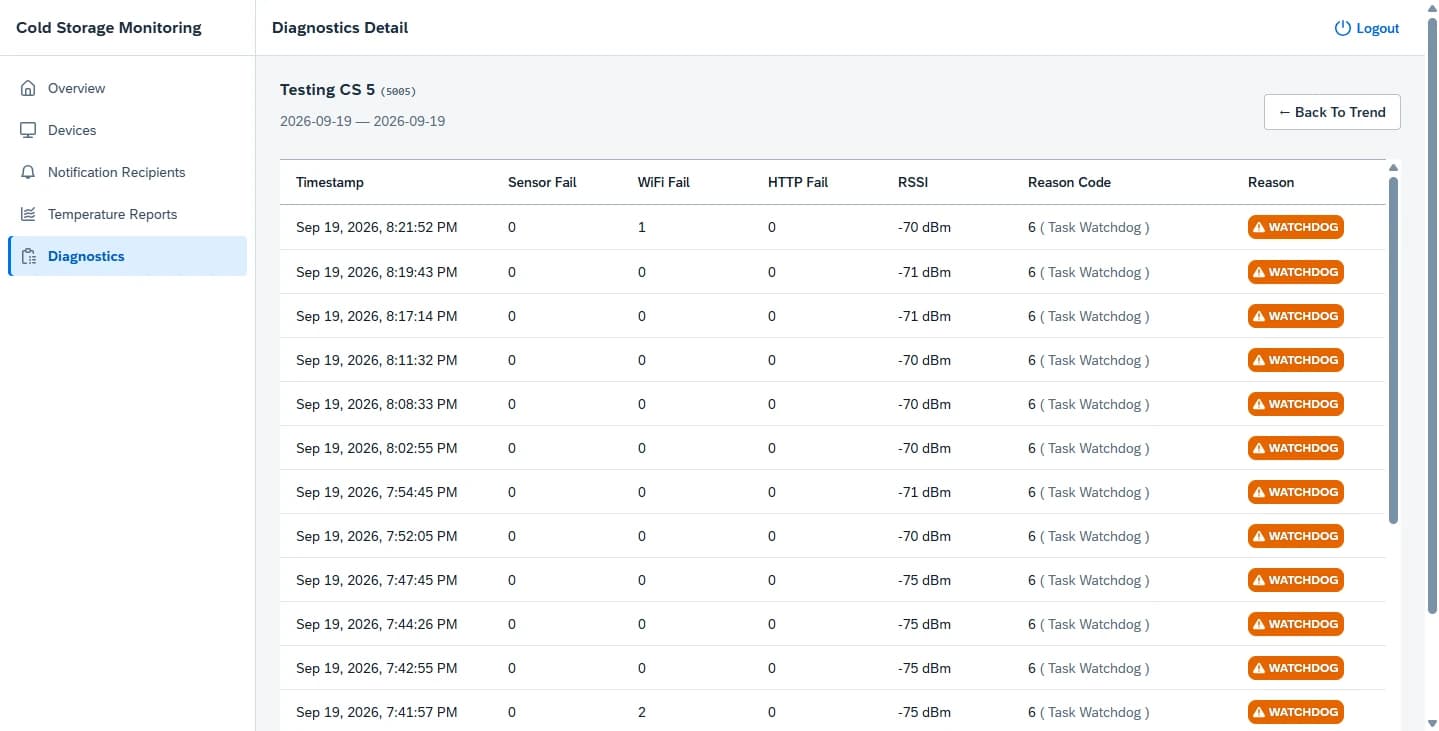
Task: Click the date range 2026-09-19 — 2026-09-19
Action: [363, 121]
